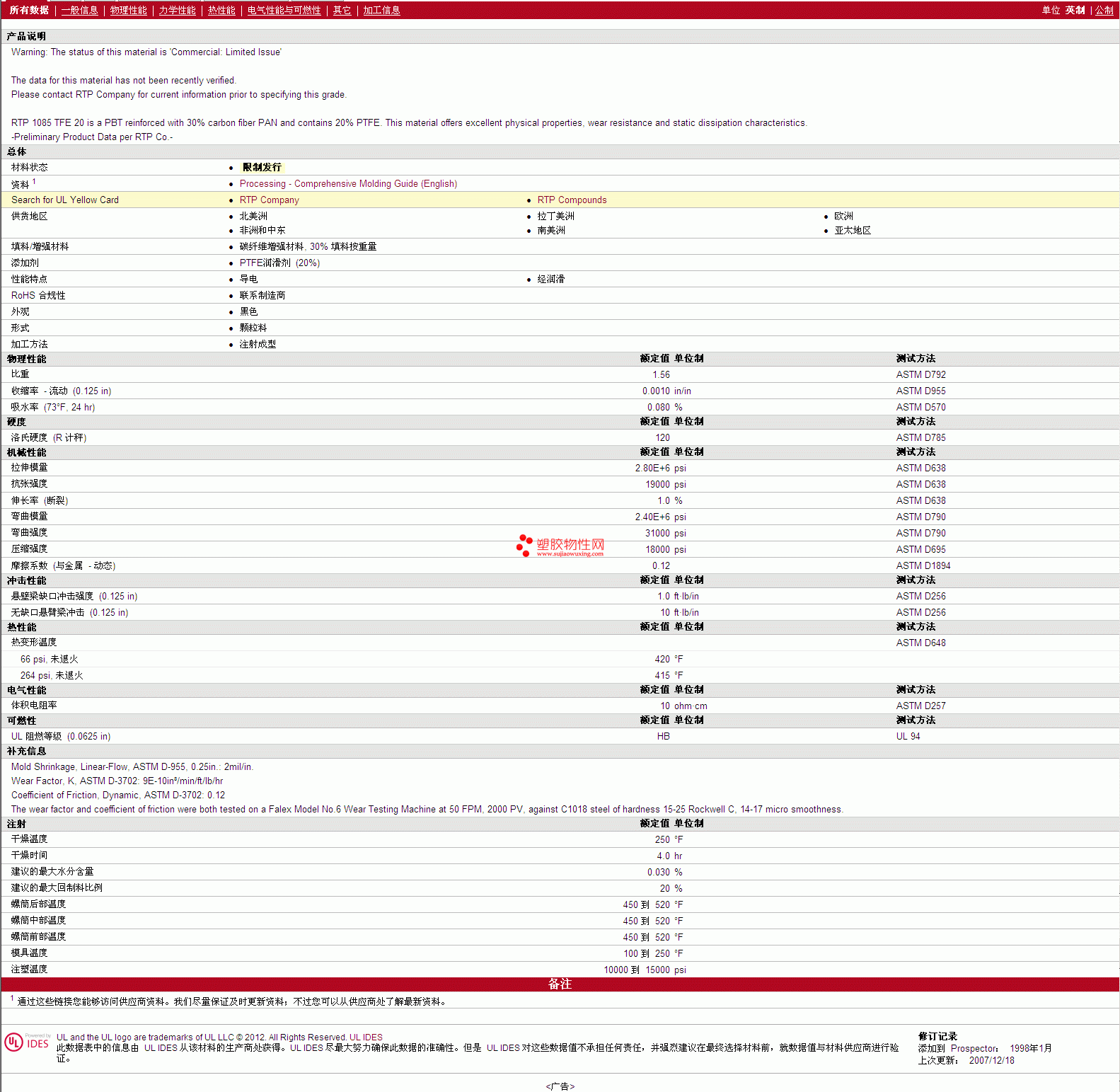The width and height of the screenshot is (1120, 1092).
Task: Open the 电气性能与可燃性 tab
Action: tap(284, 11)
